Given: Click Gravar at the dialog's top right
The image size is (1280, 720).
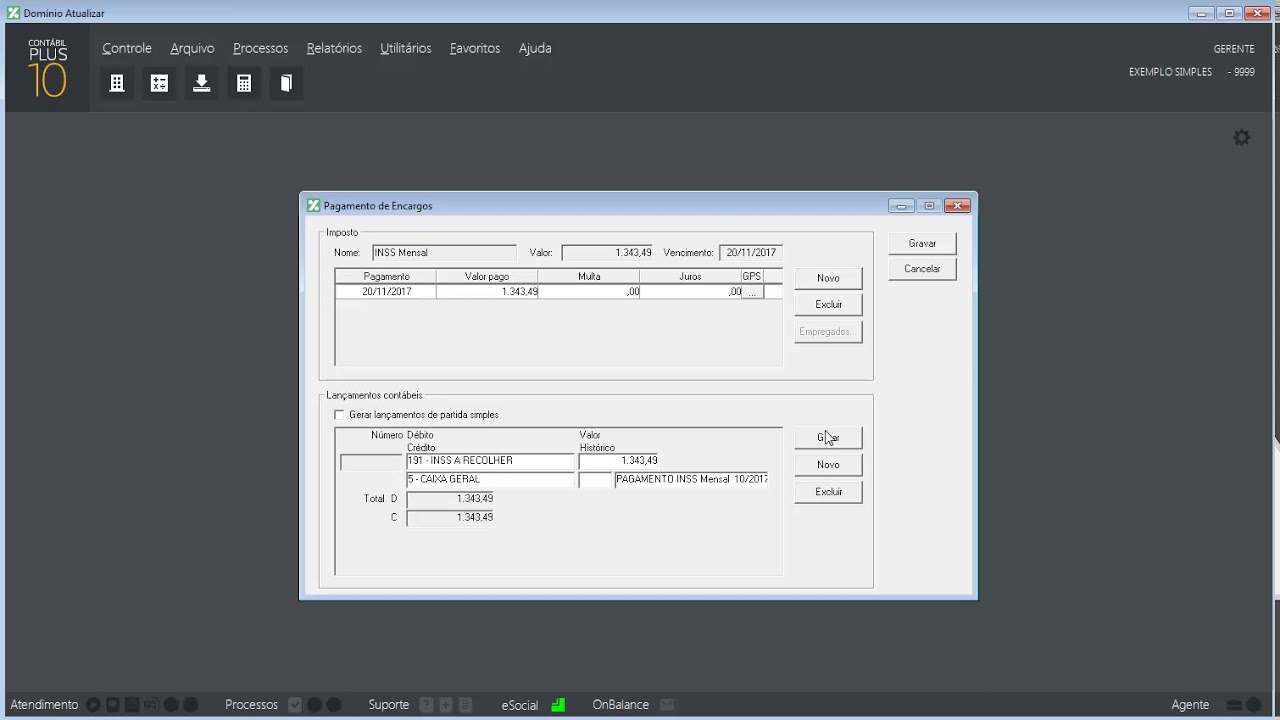Looking at the screenshot, I should (922, 244).
